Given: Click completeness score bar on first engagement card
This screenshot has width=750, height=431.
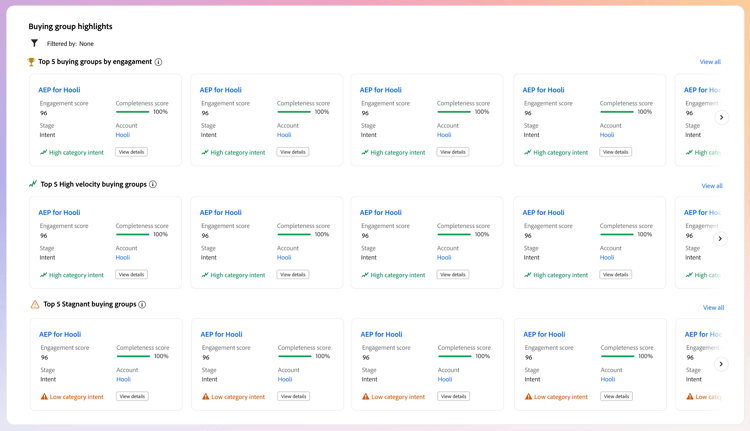Looking at the screenshot, I should 133,112.
